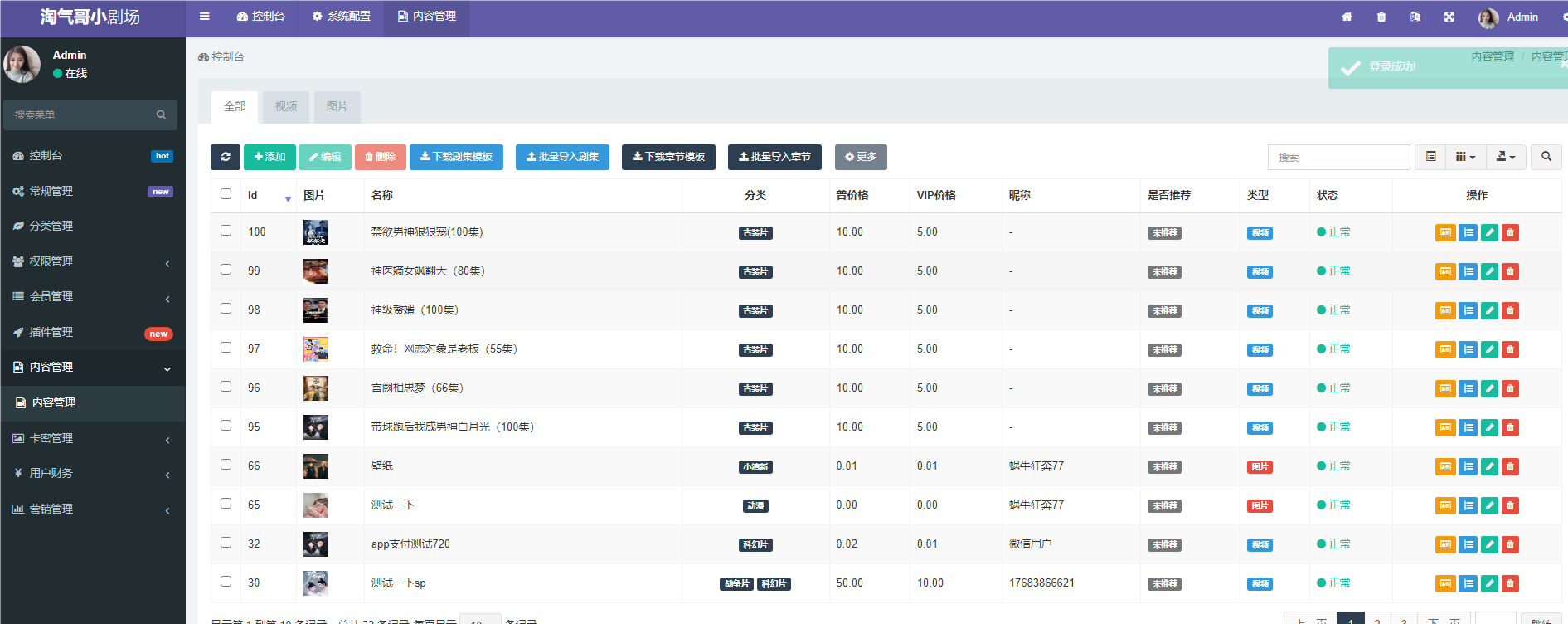This screenshot has width=1568, height=624.
Task: Tick the checkbox for row Id 96
Action: click(226, 387)
